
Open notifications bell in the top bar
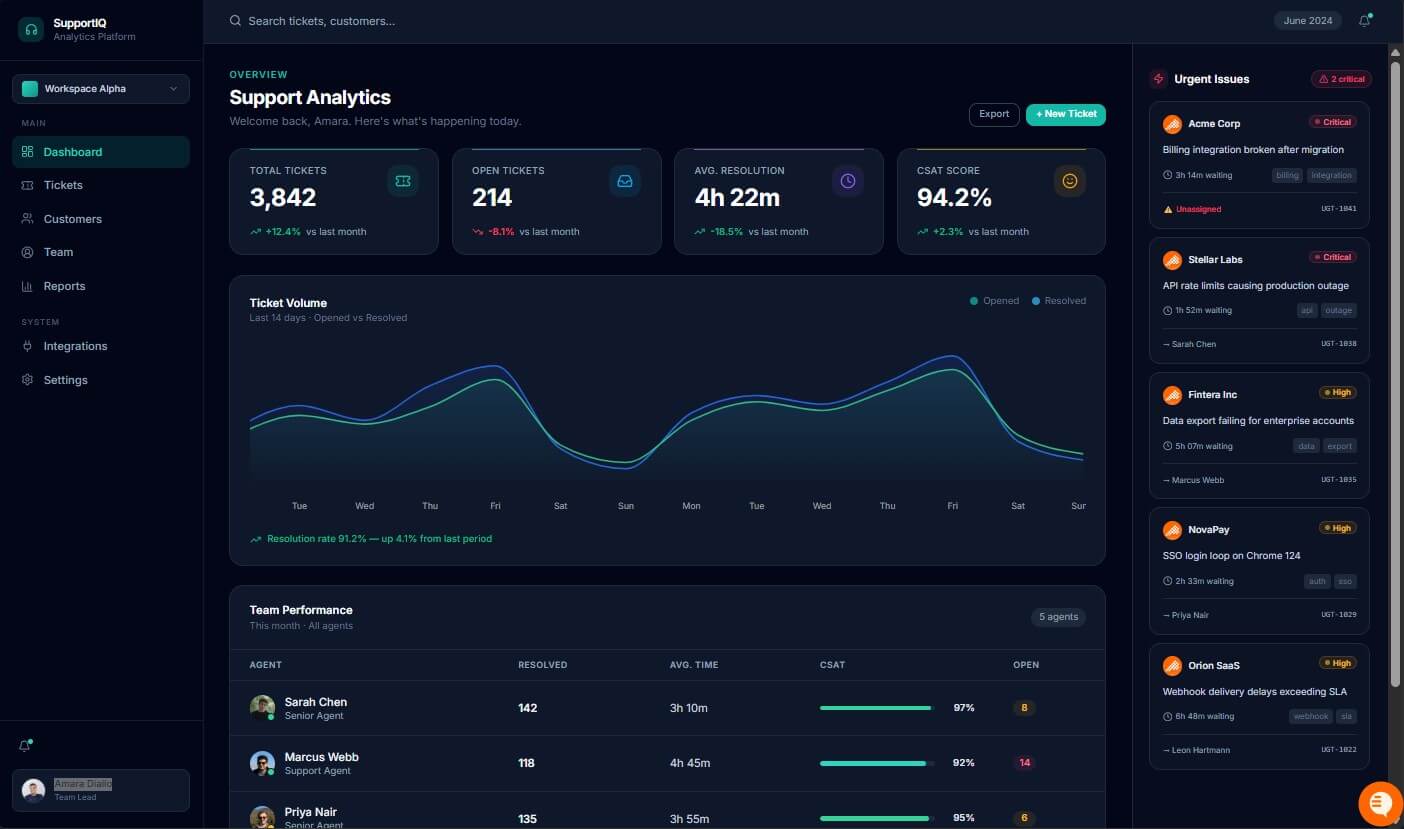pyautogui.click(x=1364, y=21)
